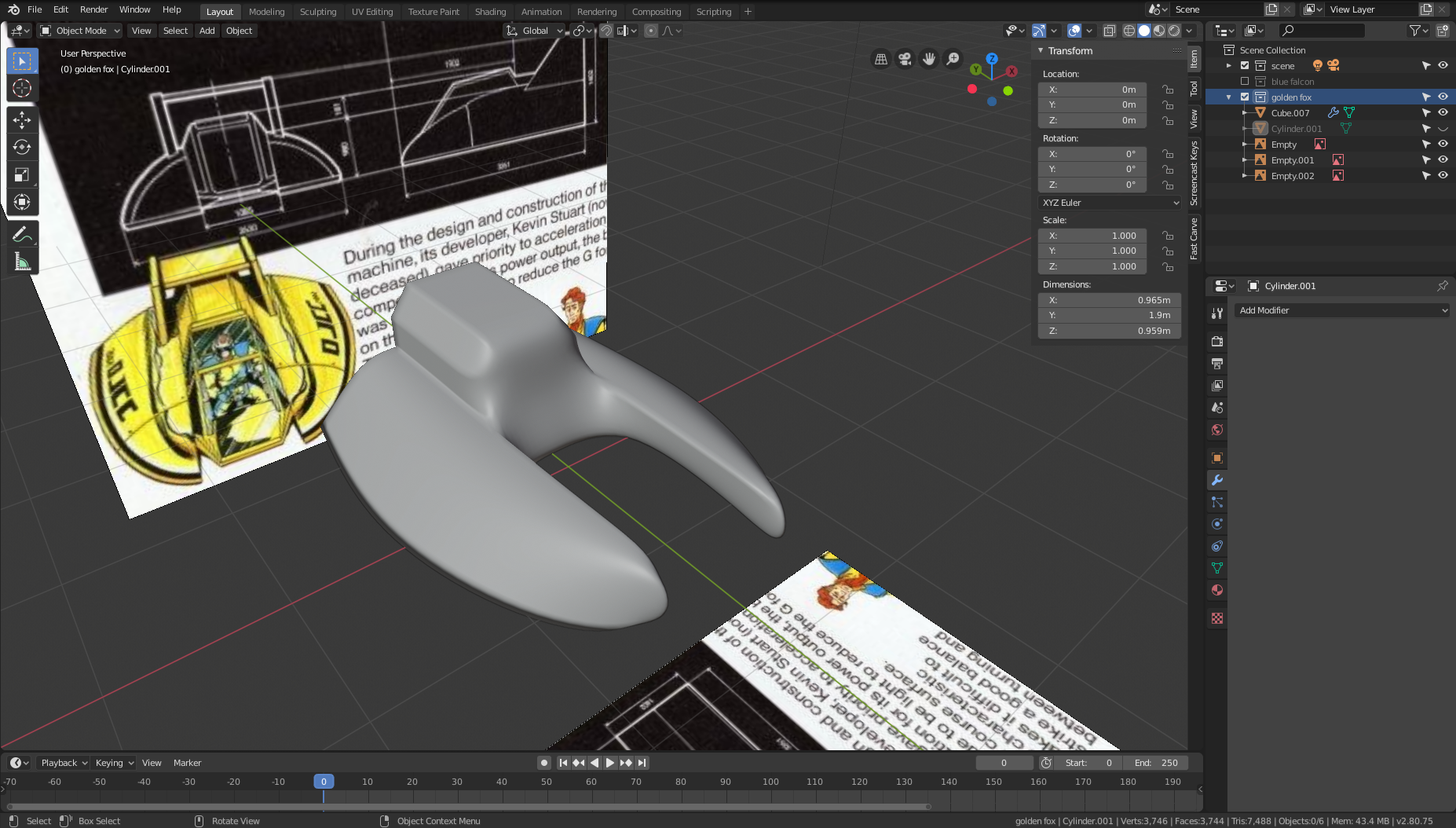Open XYZ Euler rotation mode dropdown
Image resolution: width=1456 pixels, height=828 pixels.
click(x=1110, y=203)
